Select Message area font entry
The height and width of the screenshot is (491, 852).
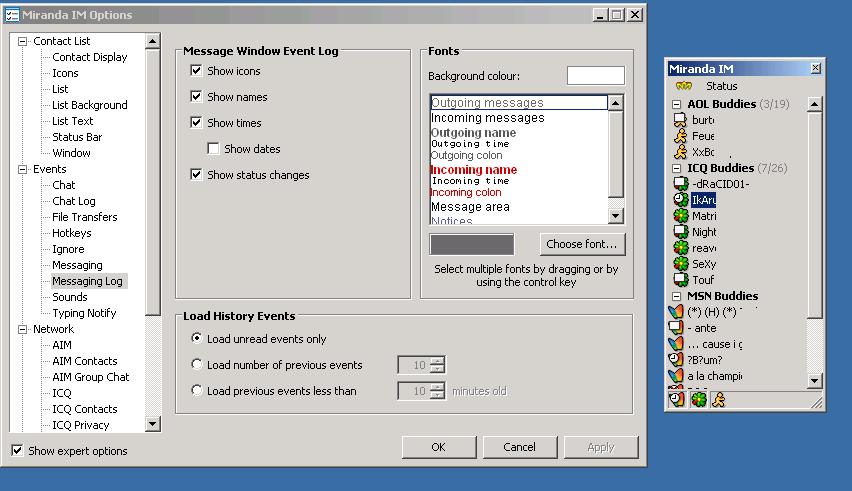pyautogui.click(x=471, y=207)
